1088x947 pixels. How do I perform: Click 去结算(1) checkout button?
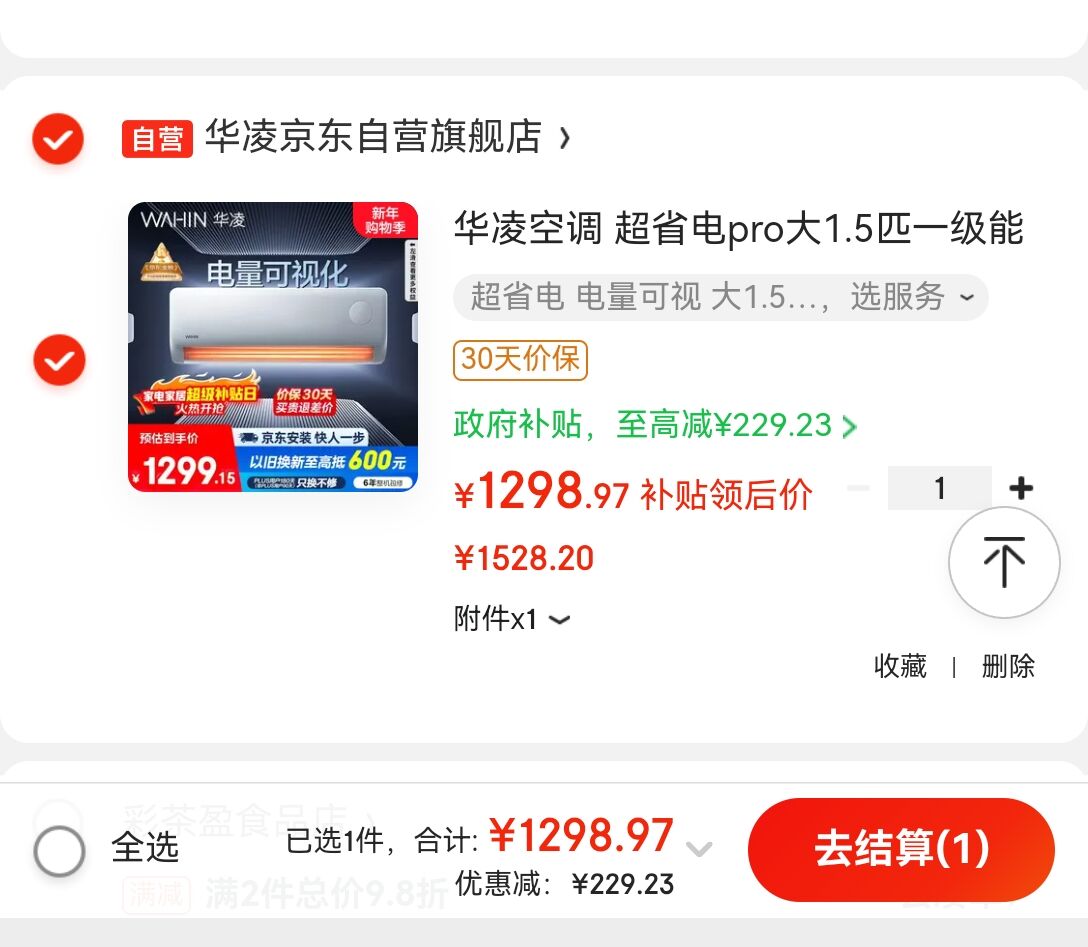click(901, 849)
